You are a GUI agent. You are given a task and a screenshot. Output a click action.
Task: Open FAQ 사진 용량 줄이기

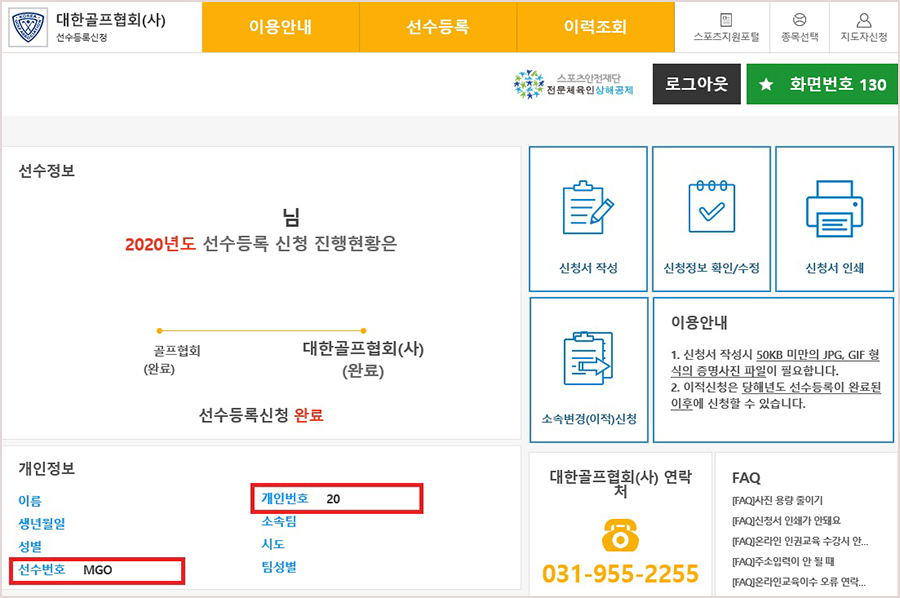(x=777, y=500)
